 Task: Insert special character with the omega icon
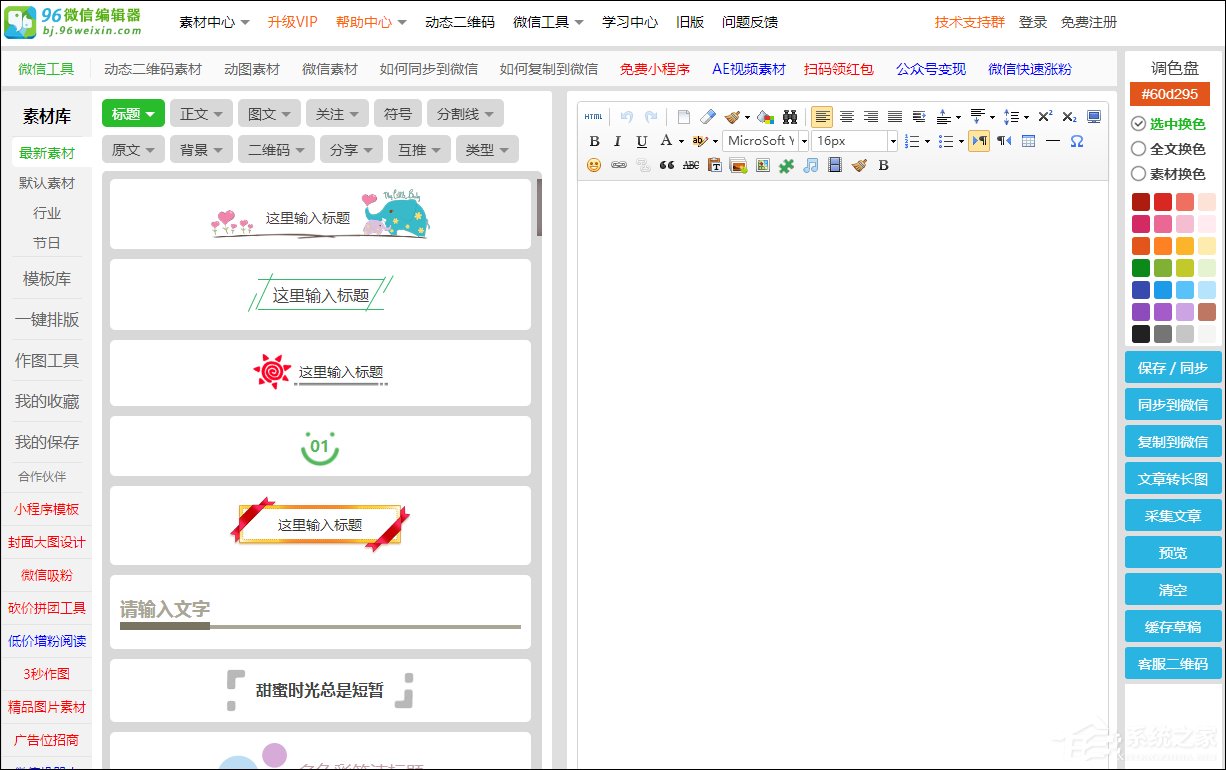(x=1077, y=141)
